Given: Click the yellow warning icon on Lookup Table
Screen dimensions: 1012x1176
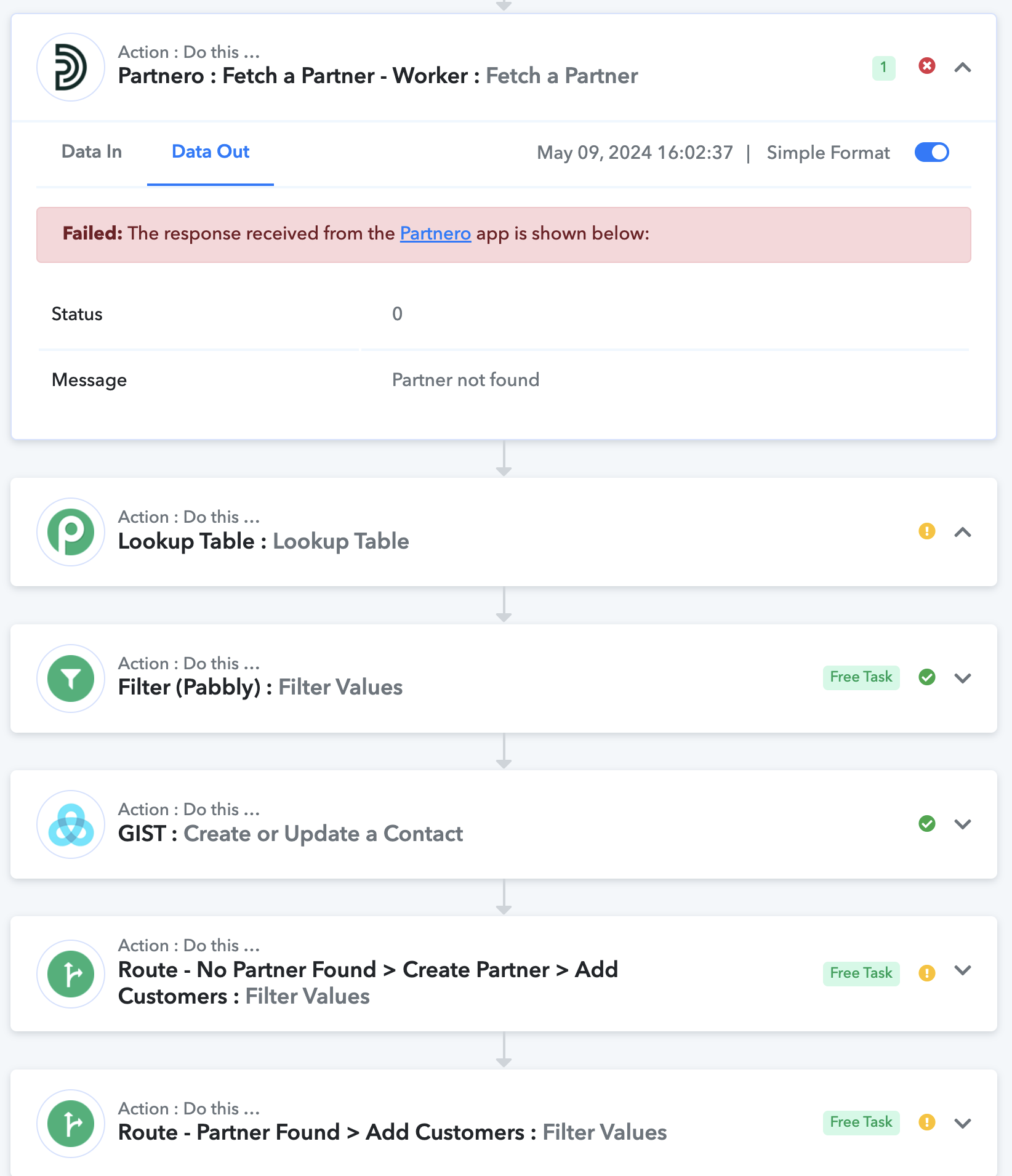Looking at the screenshot, I should tap(927, 531).
